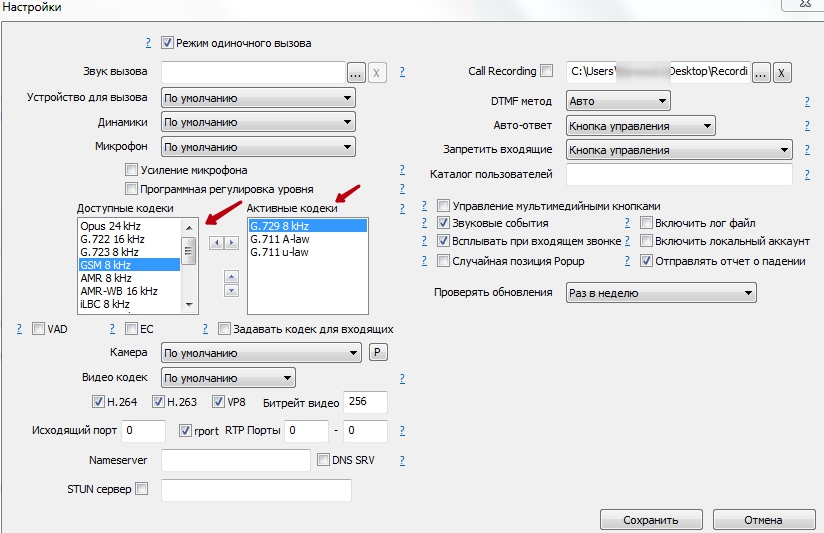The width and height of the screenshot is (824, 533).
Task: Clear the ringtone with the X button
Action: (x=377, y=72)
